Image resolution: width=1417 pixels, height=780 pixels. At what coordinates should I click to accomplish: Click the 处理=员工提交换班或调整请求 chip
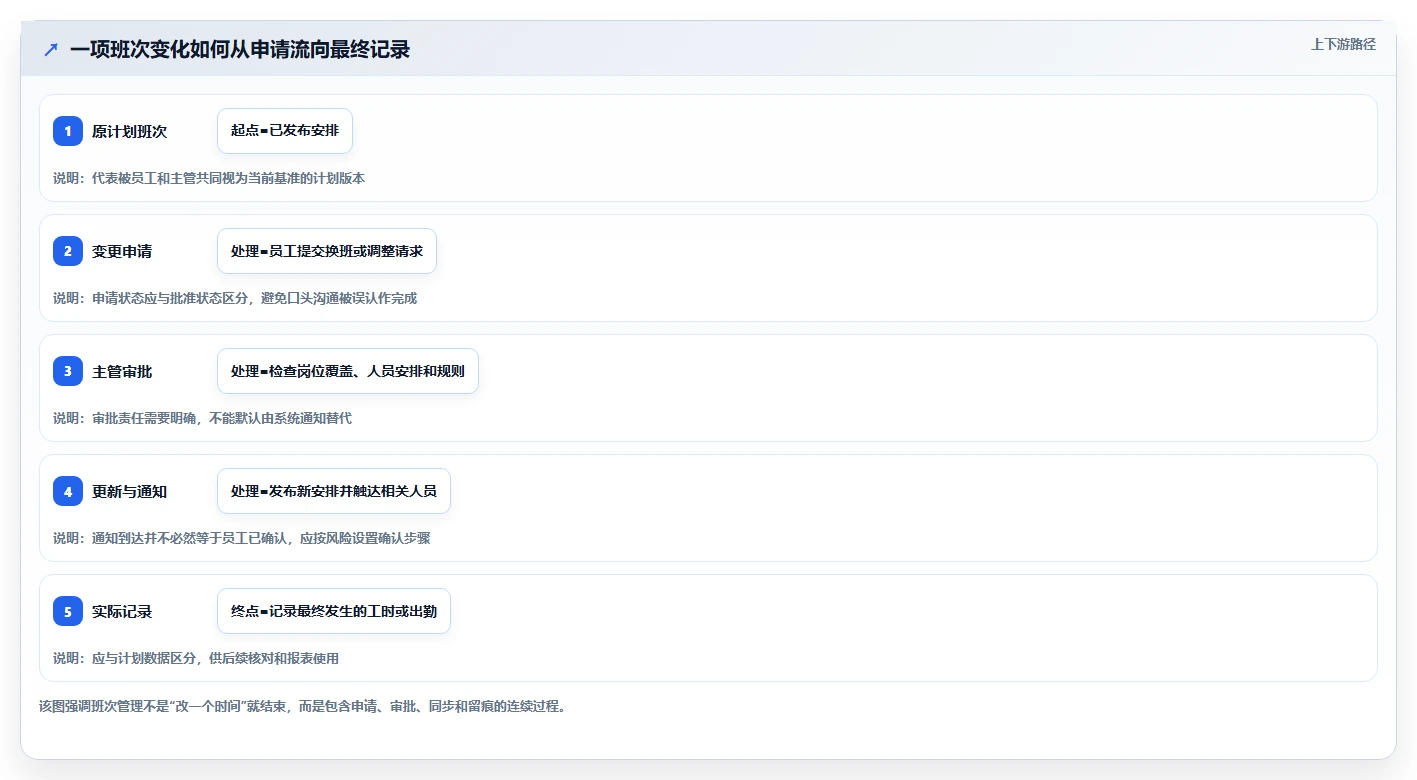327,251
